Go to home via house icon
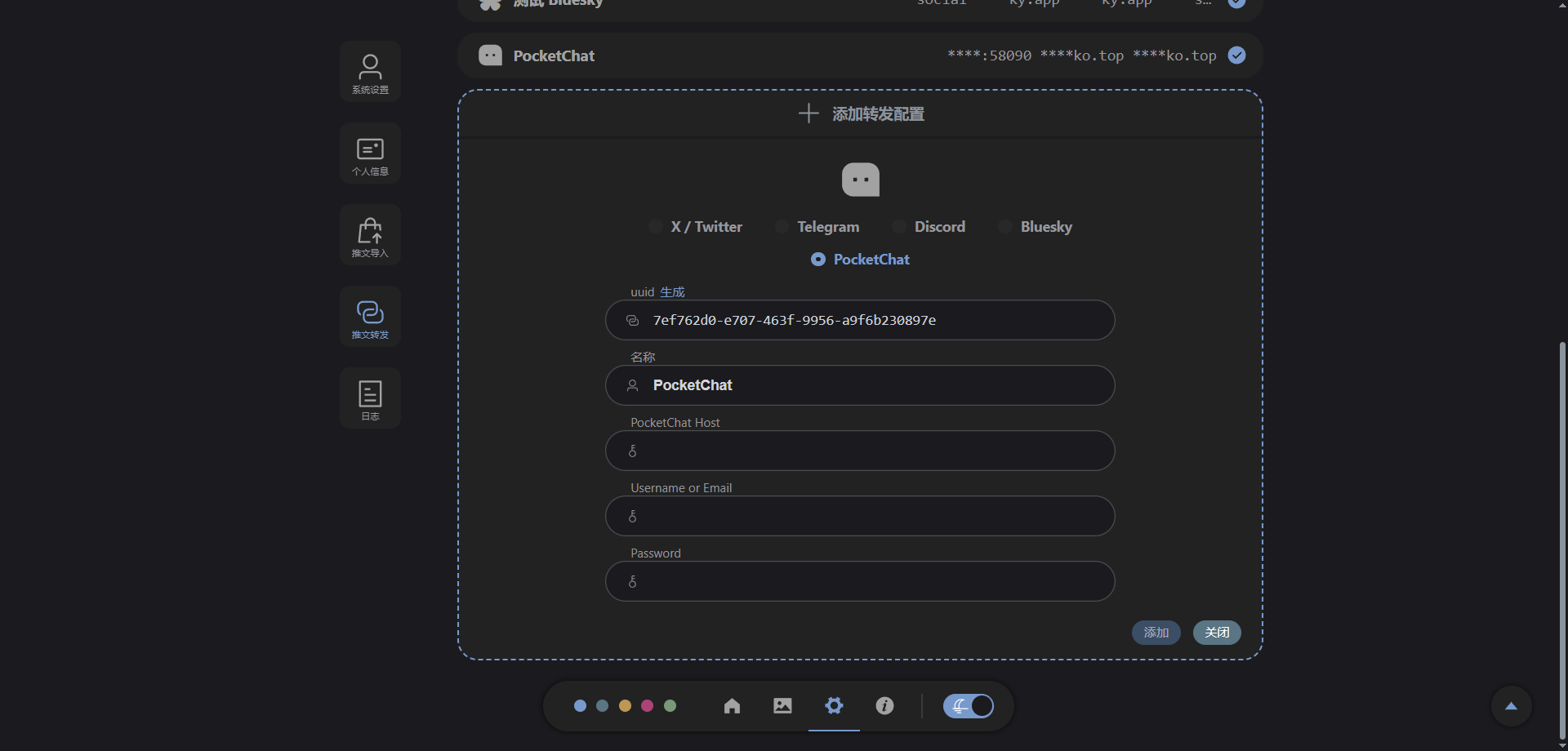The image size is (1568, 751). (732, 706)
